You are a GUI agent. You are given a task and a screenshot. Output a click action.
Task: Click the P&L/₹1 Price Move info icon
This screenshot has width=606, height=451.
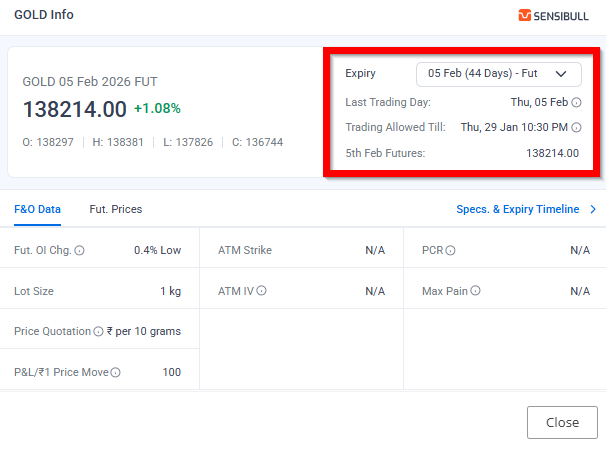point(116,373)
